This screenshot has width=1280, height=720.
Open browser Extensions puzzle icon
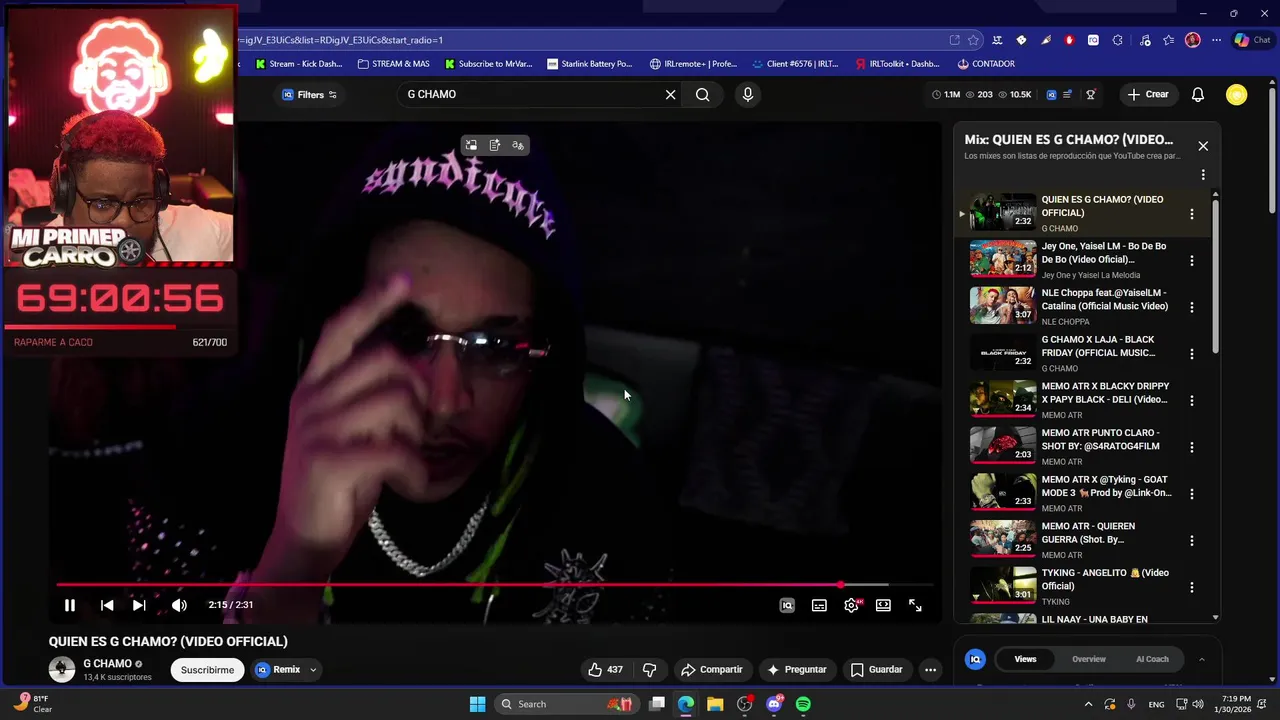click(1117, 40)
